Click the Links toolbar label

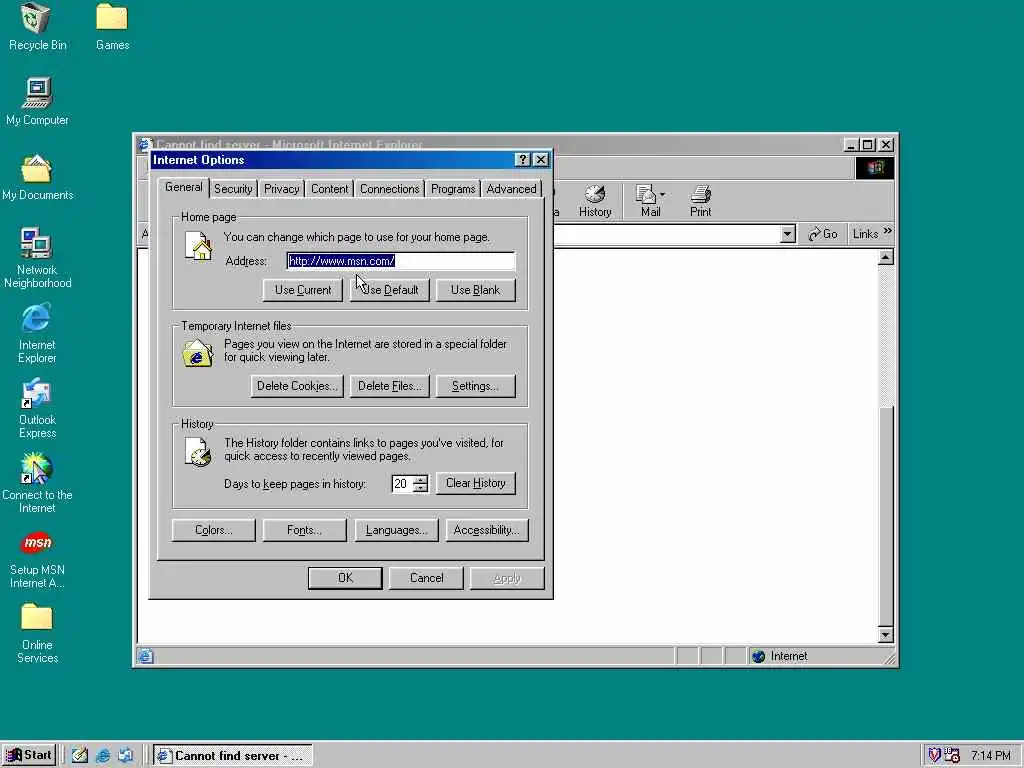coord(865,234)
